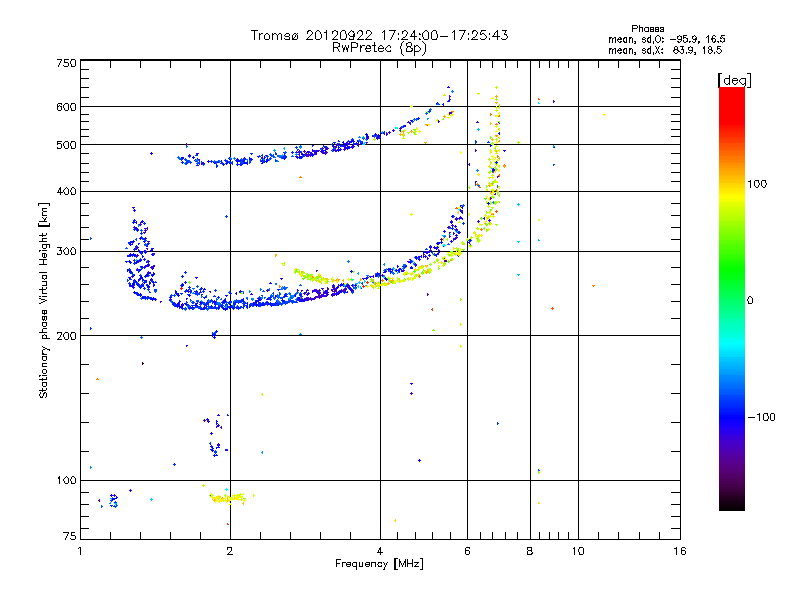This screenshot has width=800, height=600.
Task: Click the y-axis '500' tick label
Action: tap(66, 145)
